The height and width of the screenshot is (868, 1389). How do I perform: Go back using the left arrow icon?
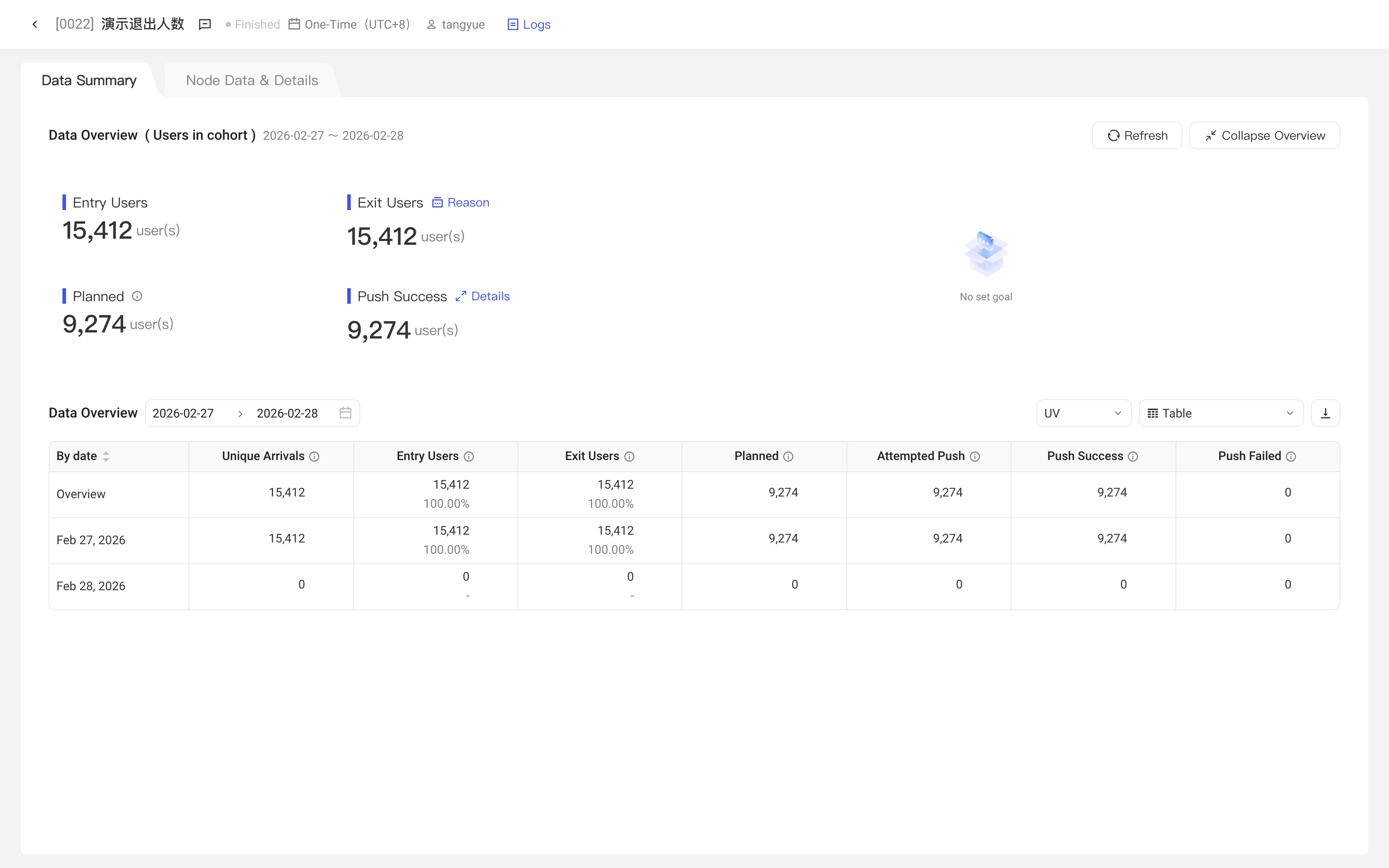[35, 24]
